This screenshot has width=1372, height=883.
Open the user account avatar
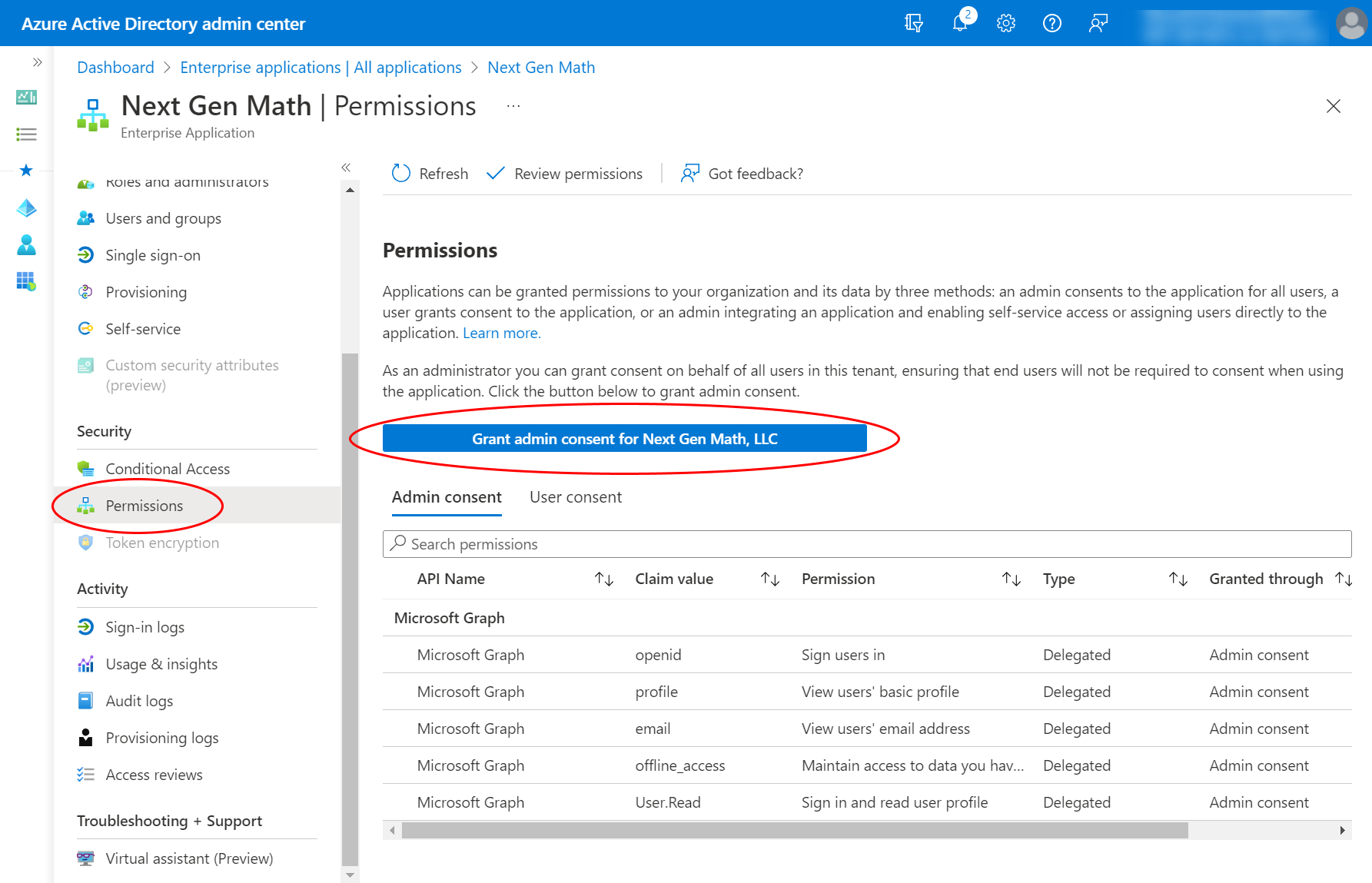coord(1351,23)
